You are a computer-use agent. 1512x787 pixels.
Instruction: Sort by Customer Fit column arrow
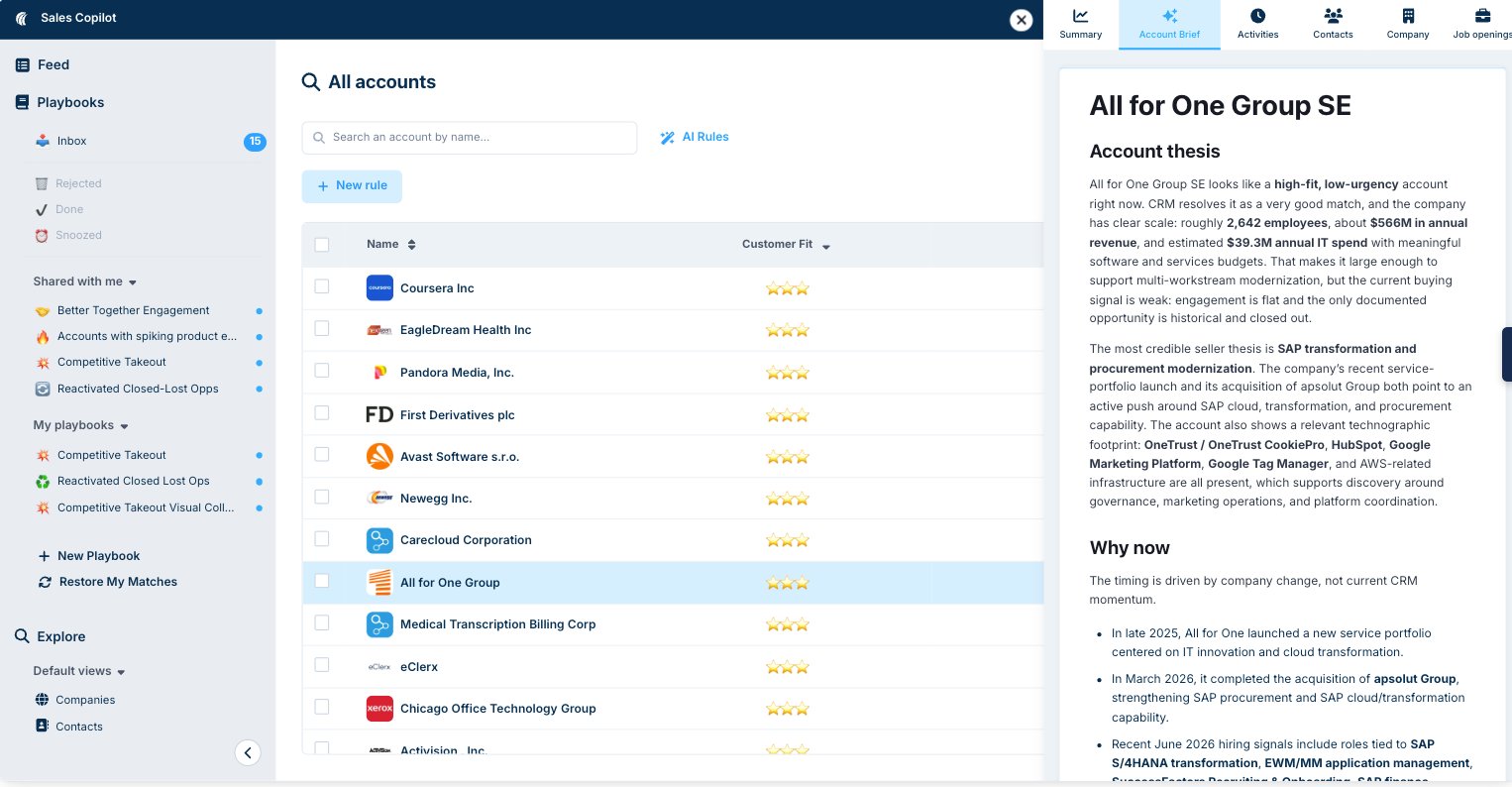826,246
